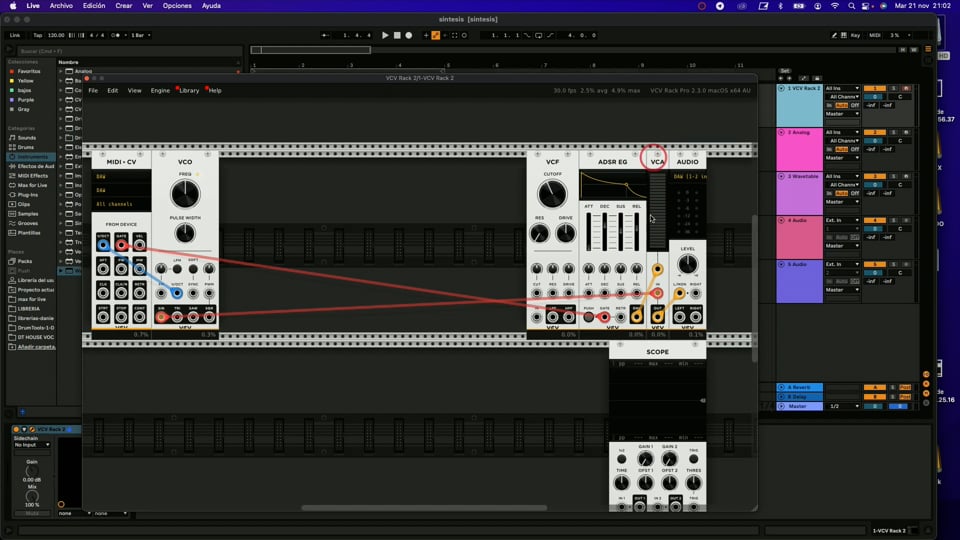This screenshot has width=960, height=540.
Task: Open Engine menu in VCV Rack
Action: [160, 91]
